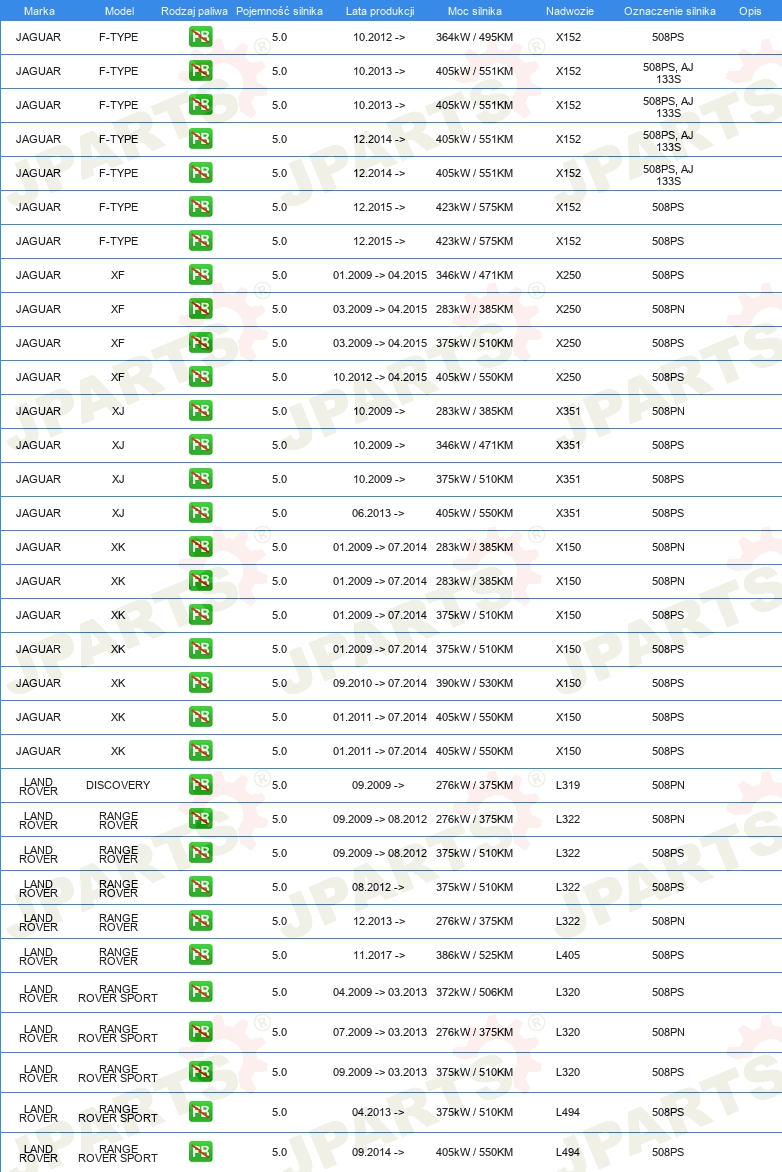The width and height of the screenshot is (782, 1172).
Task: Click 'LAND ROVER' brand in the DISCOVERY row
Action: coord(39,786)
